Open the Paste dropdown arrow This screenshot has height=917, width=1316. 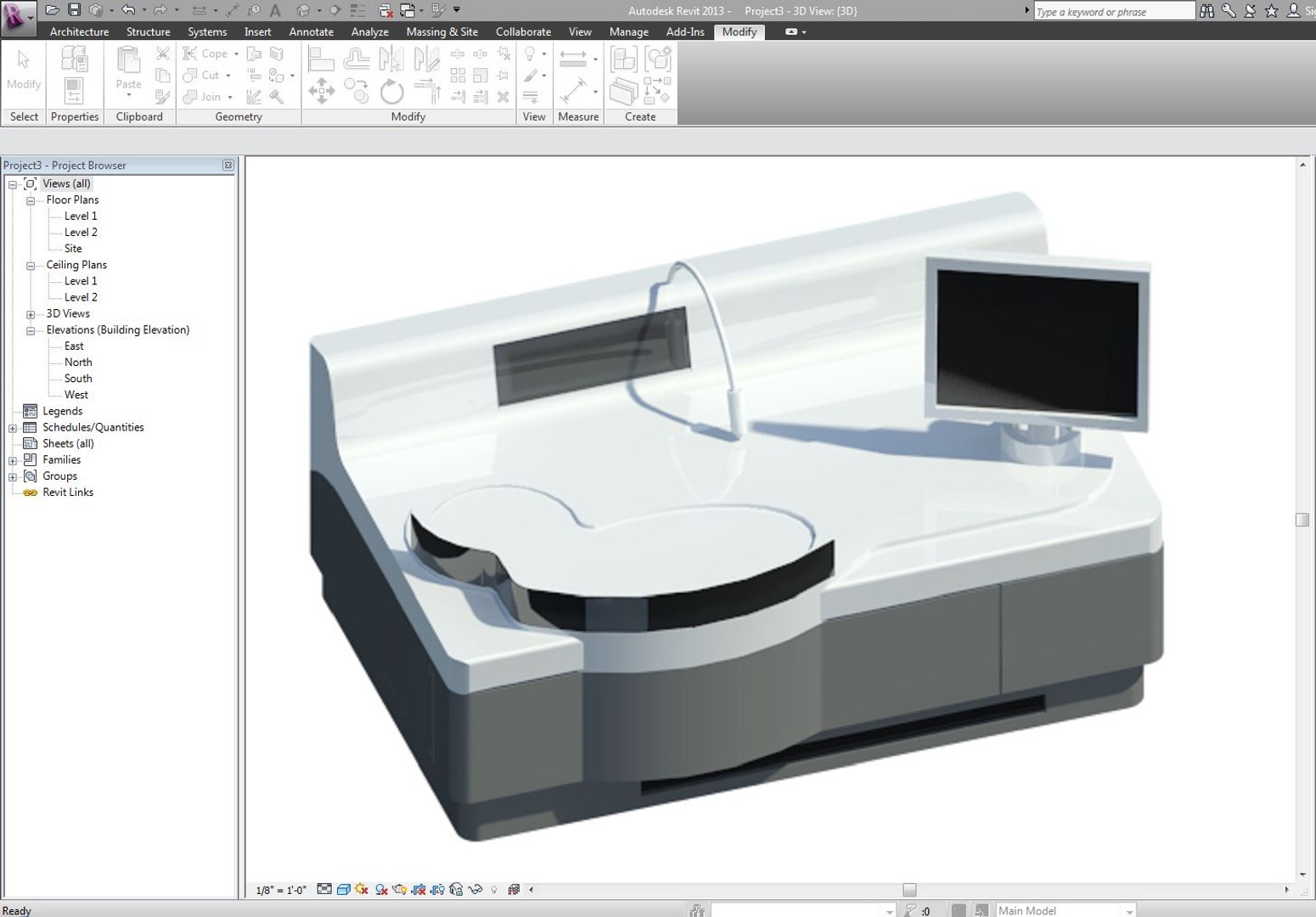(x=128, y=95)
